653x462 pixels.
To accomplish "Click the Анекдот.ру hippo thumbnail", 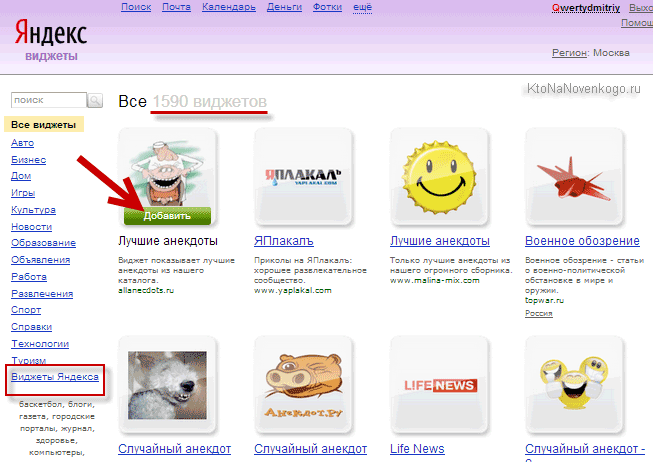I will point(303,385).
